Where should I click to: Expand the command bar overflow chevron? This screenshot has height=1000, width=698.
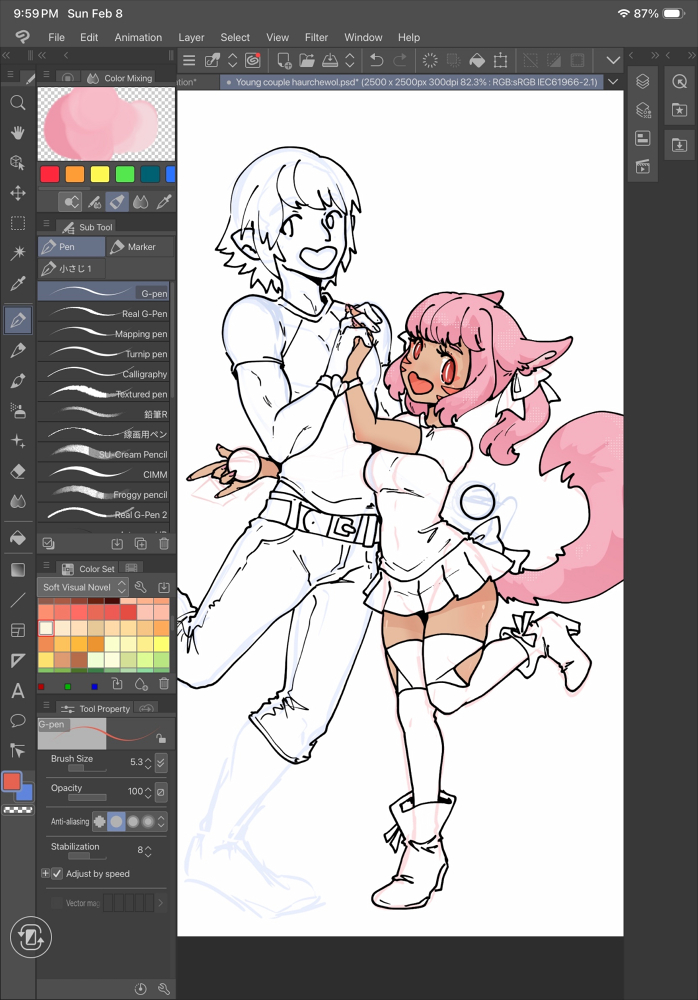pos(613,60)
